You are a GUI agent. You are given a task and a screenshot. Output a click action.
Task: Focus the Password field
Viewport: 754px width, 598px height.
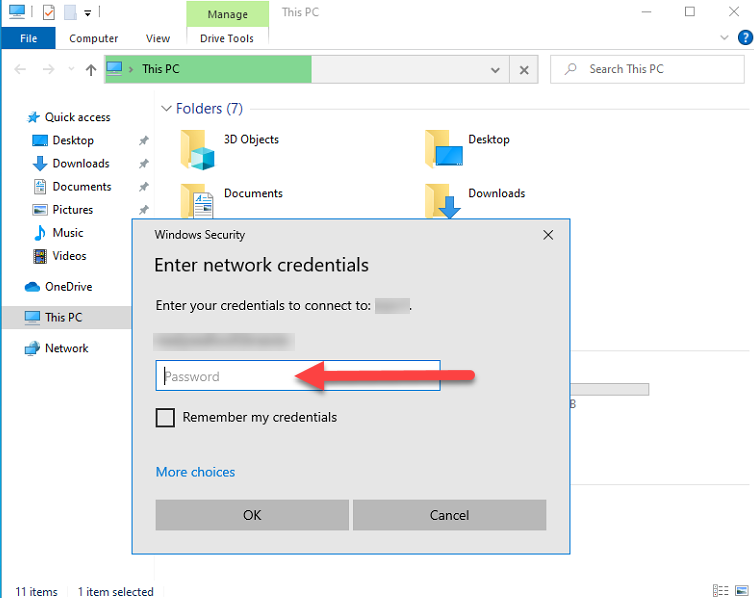coord(298,375)
